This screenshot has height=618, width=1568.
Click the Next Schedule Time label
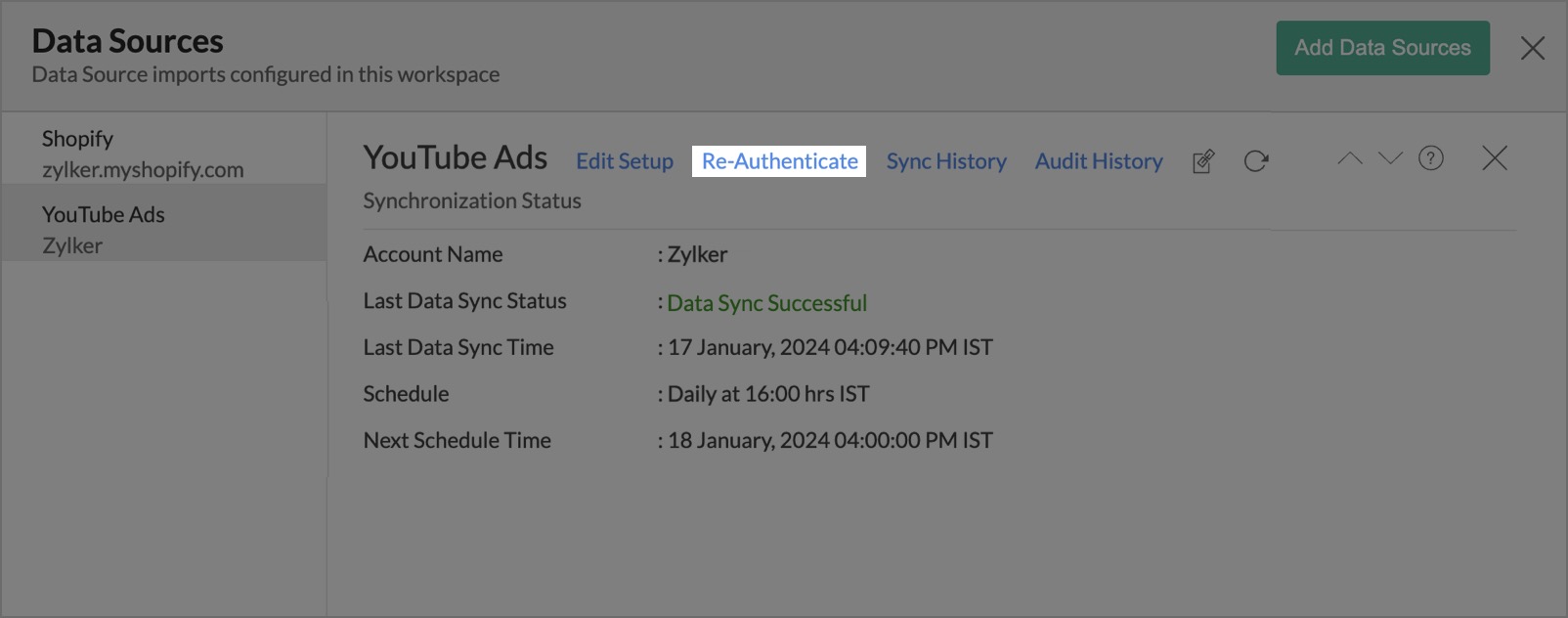pos(457,440)
